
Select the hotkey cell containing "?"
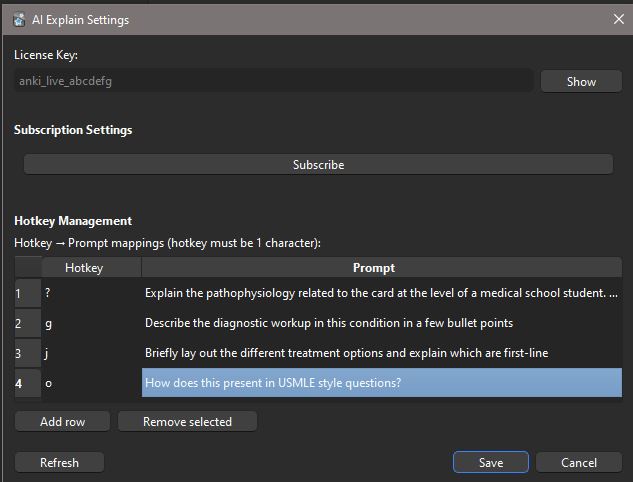click(91, 293)
